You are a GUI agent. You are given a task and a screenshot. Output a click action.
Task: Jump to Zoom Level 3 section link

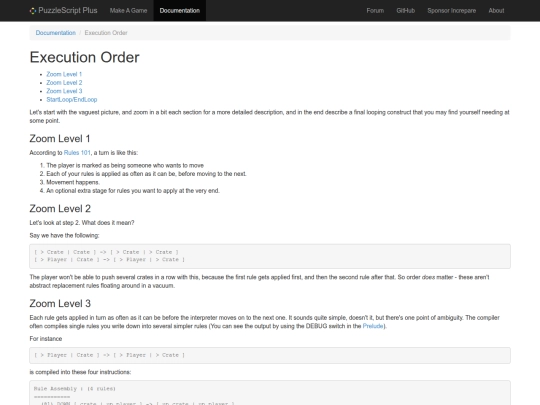pos(64,91)
